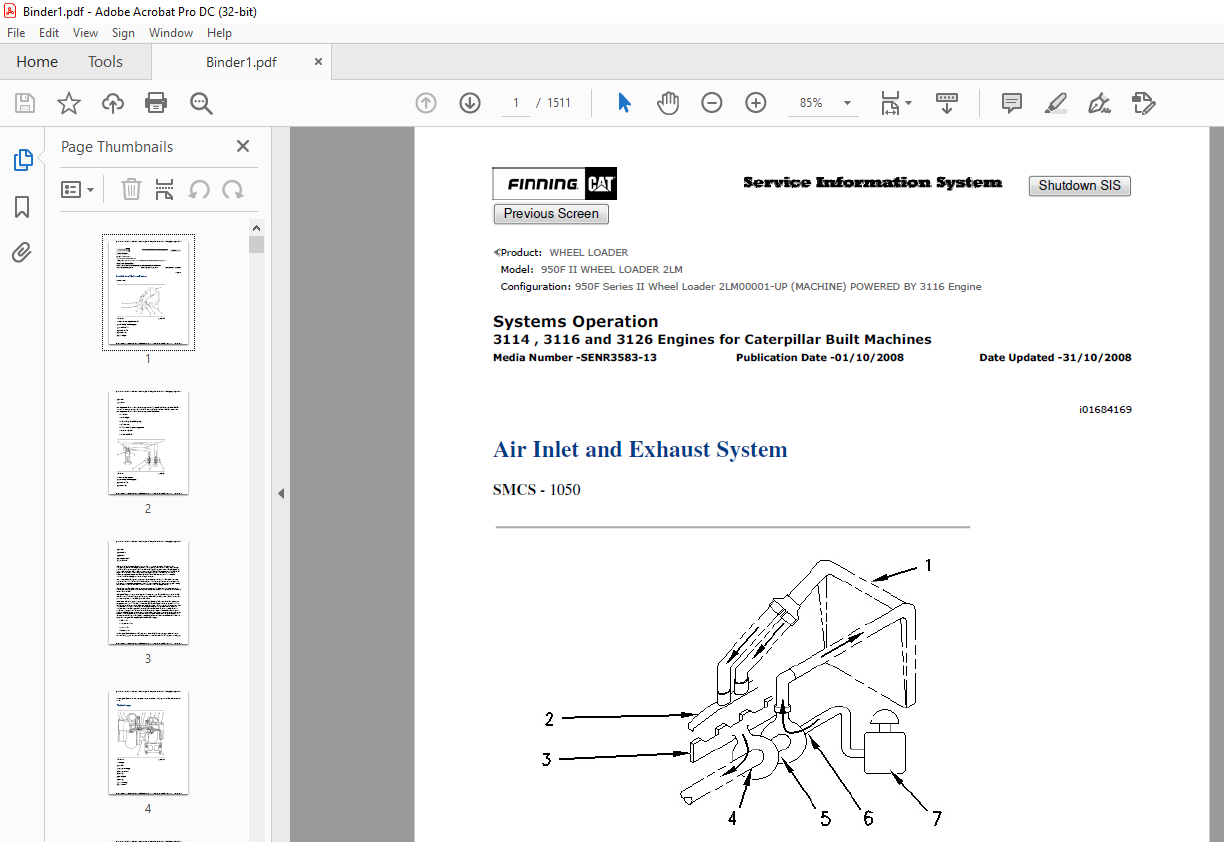Viewport: 1224px width, 842px height.
Task: Zoom in with plus icon
Action: point(756,103)
